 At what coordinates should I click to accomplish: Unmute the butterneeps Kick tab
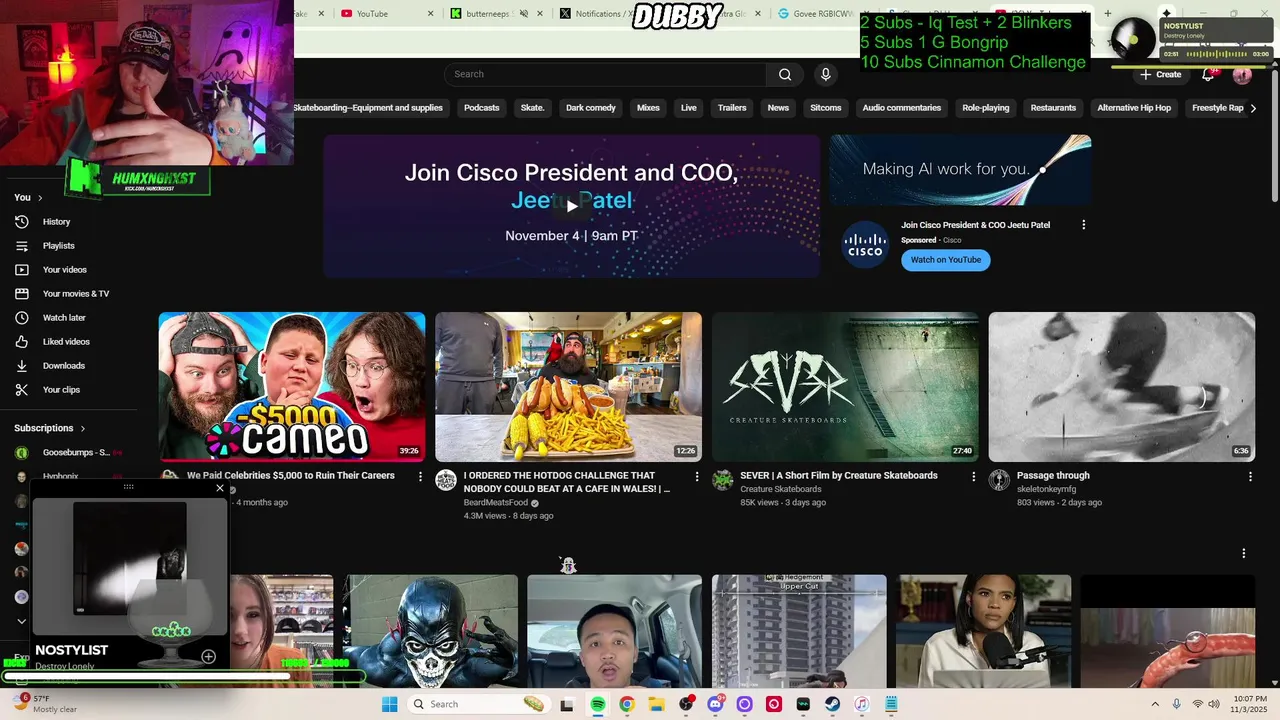[x=523, y=14]
